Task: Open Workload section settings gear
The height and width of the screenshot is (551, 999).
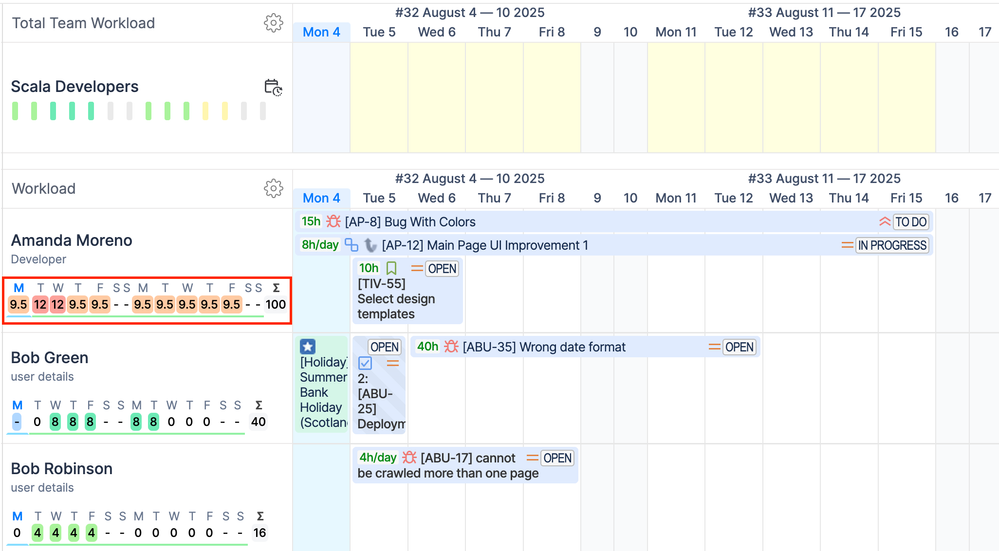Action: [x=273, y=189]
